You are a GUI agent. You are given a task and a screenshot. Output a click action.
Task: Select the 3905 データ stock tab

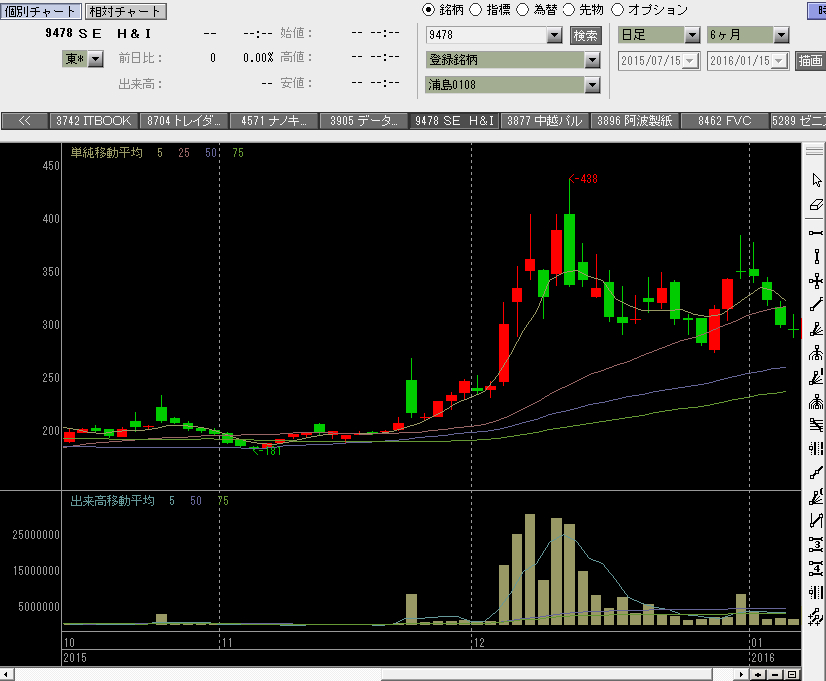tap(364, 121)
